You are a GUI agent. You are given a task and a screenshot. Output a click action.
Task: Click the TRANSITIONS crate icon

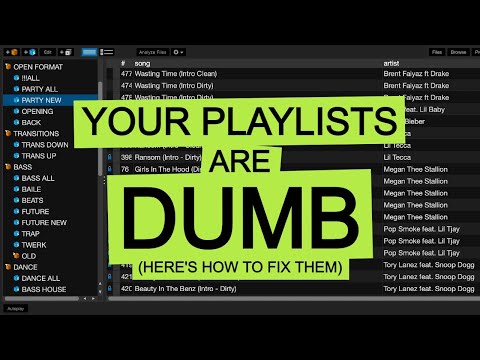pos(8,133)
